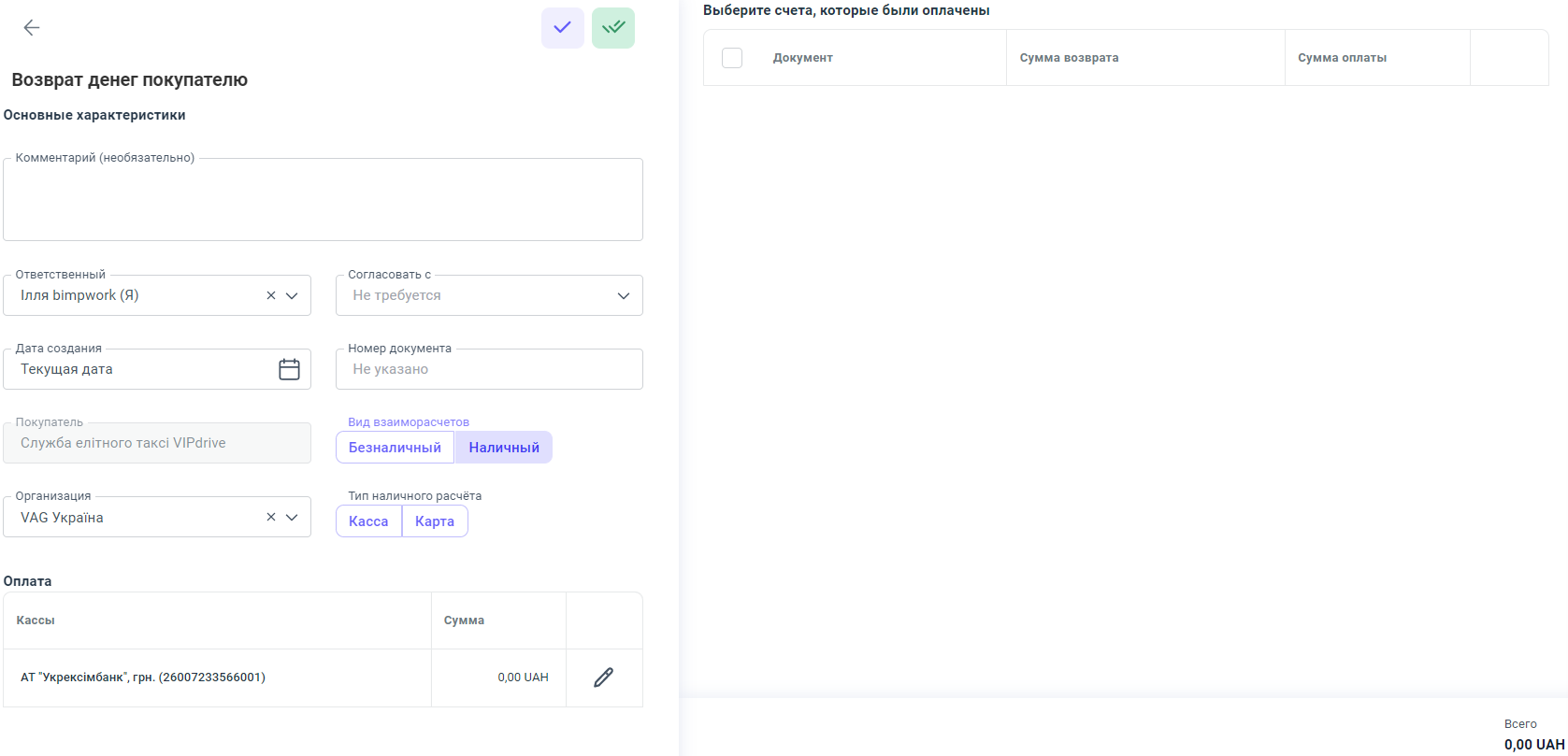Screen dimensions: 1568x756
Task: Choose Касса cash payment type
Action: [368, 521]
